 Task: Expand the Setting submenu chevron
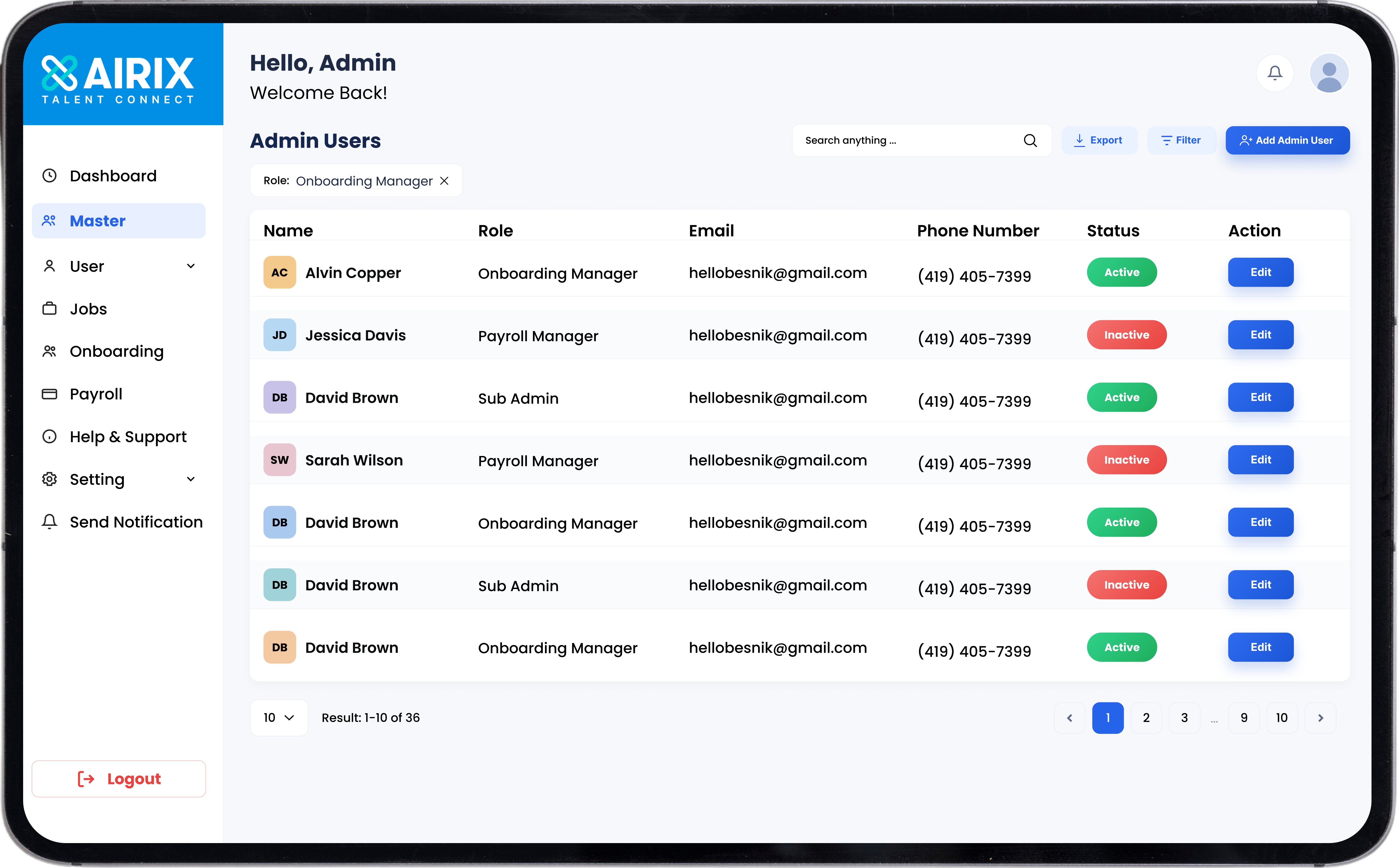coord(191,479)
